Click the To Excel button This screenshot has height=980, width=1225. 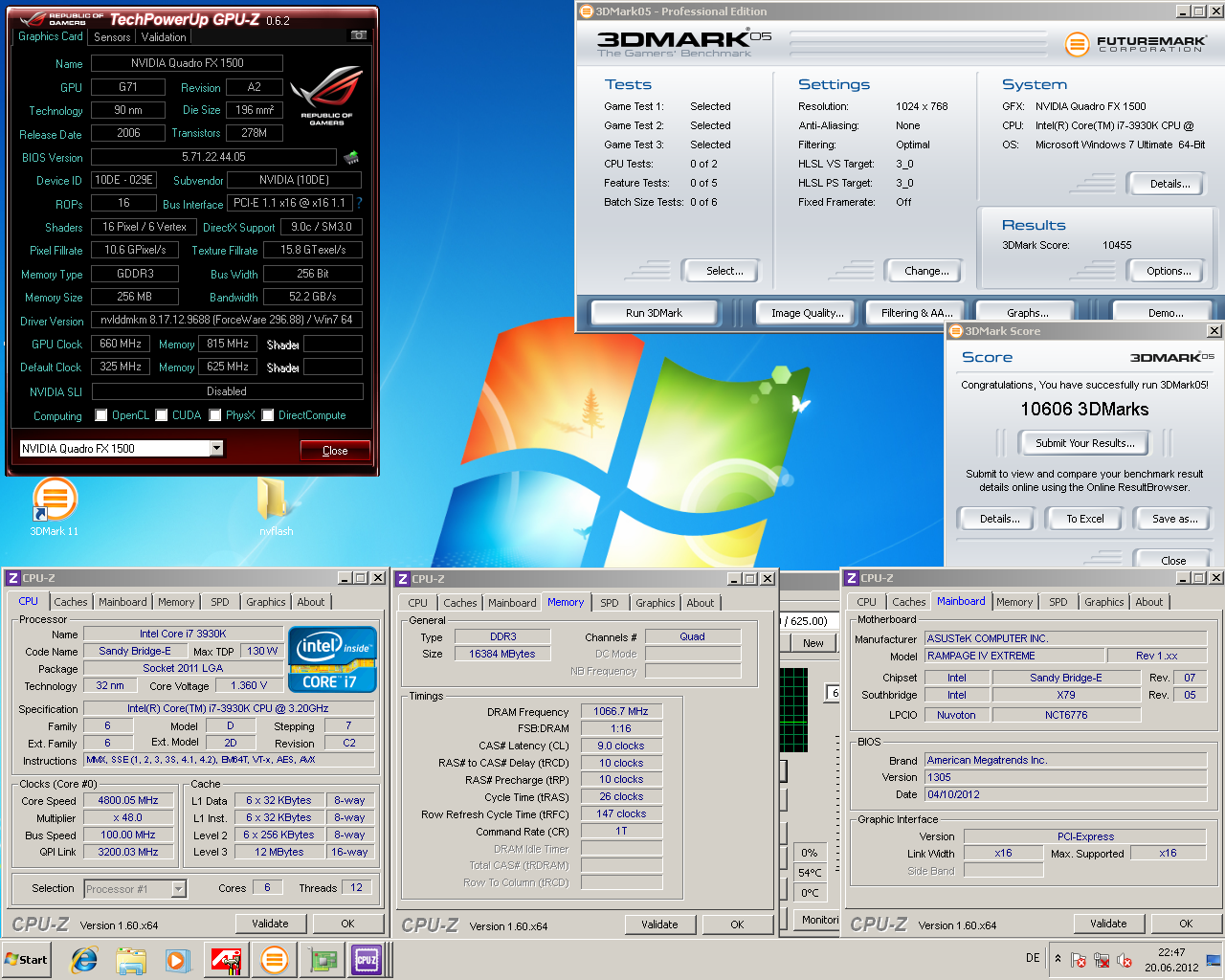point(1085,519)
